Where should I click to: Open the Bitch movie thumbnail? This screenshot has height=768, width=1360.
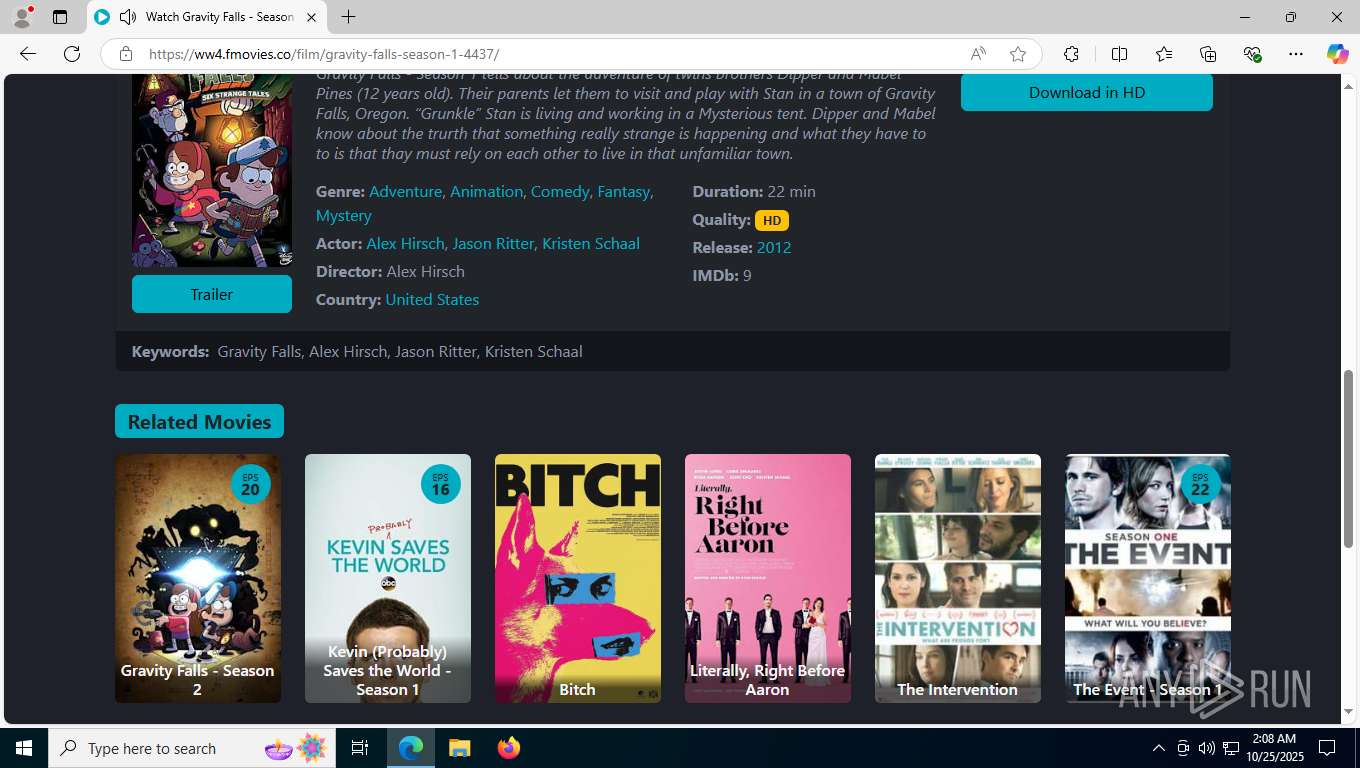click(x=578, y=578)
